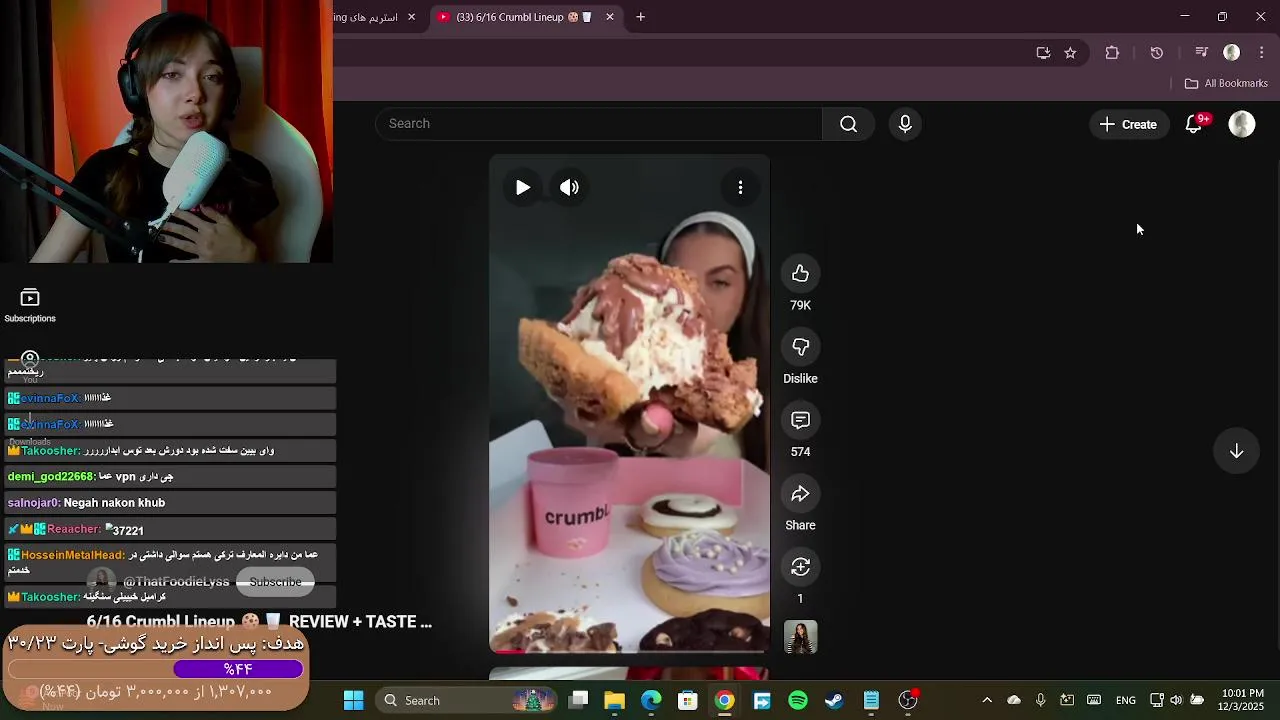Click the OneDrive cloud tray icon
1280x720 pixels.
[x=1013, y=700]
